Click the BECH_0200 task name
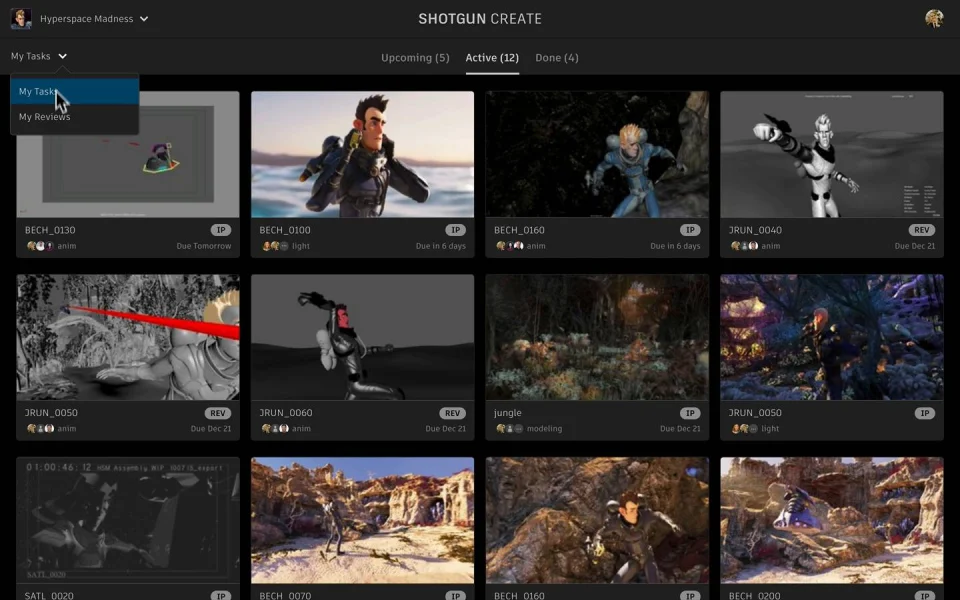Viewport: 960px width, 600px height. point(754,596)
